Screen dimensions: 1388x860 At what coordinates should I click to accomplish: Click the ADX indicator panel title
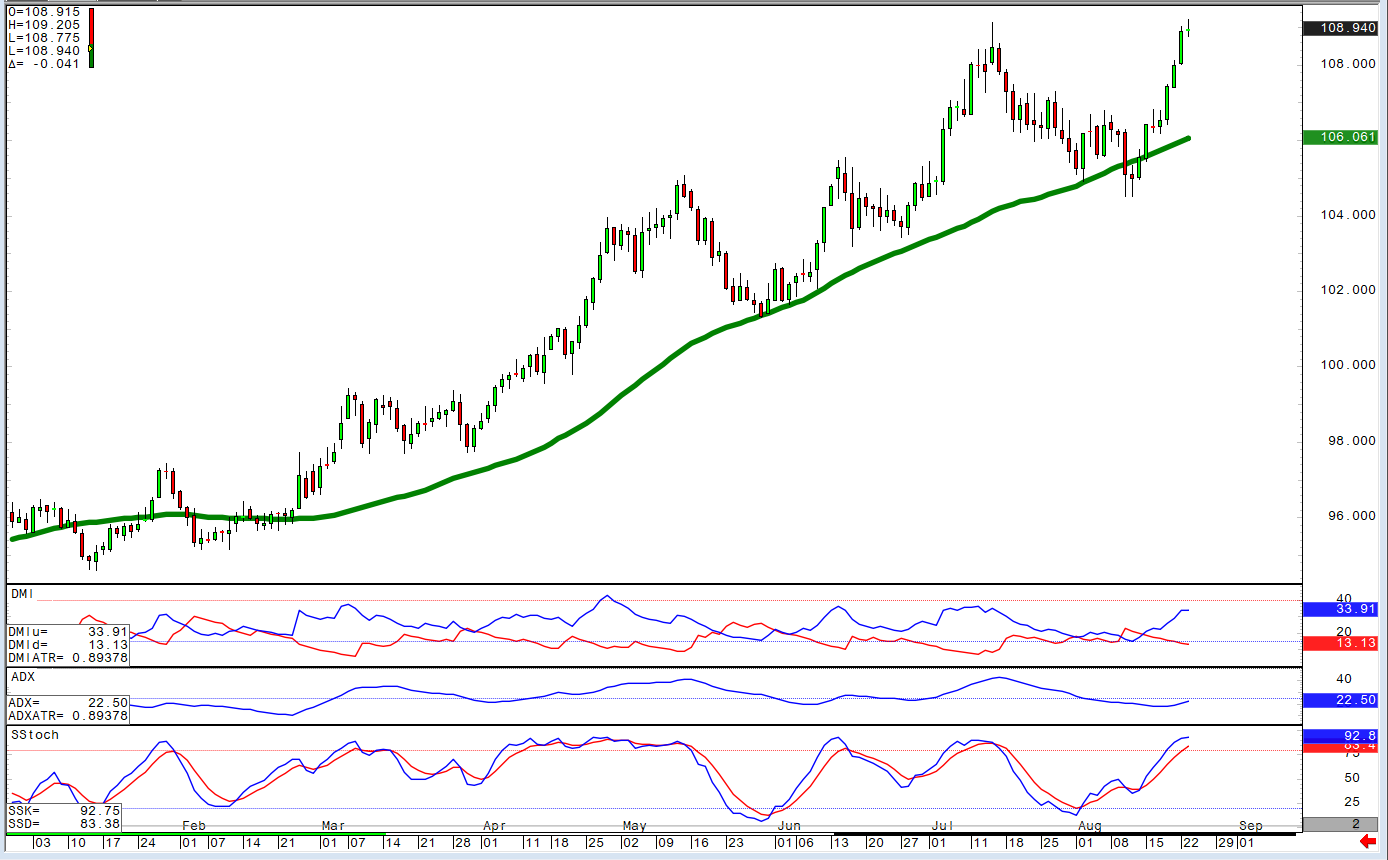22,677
